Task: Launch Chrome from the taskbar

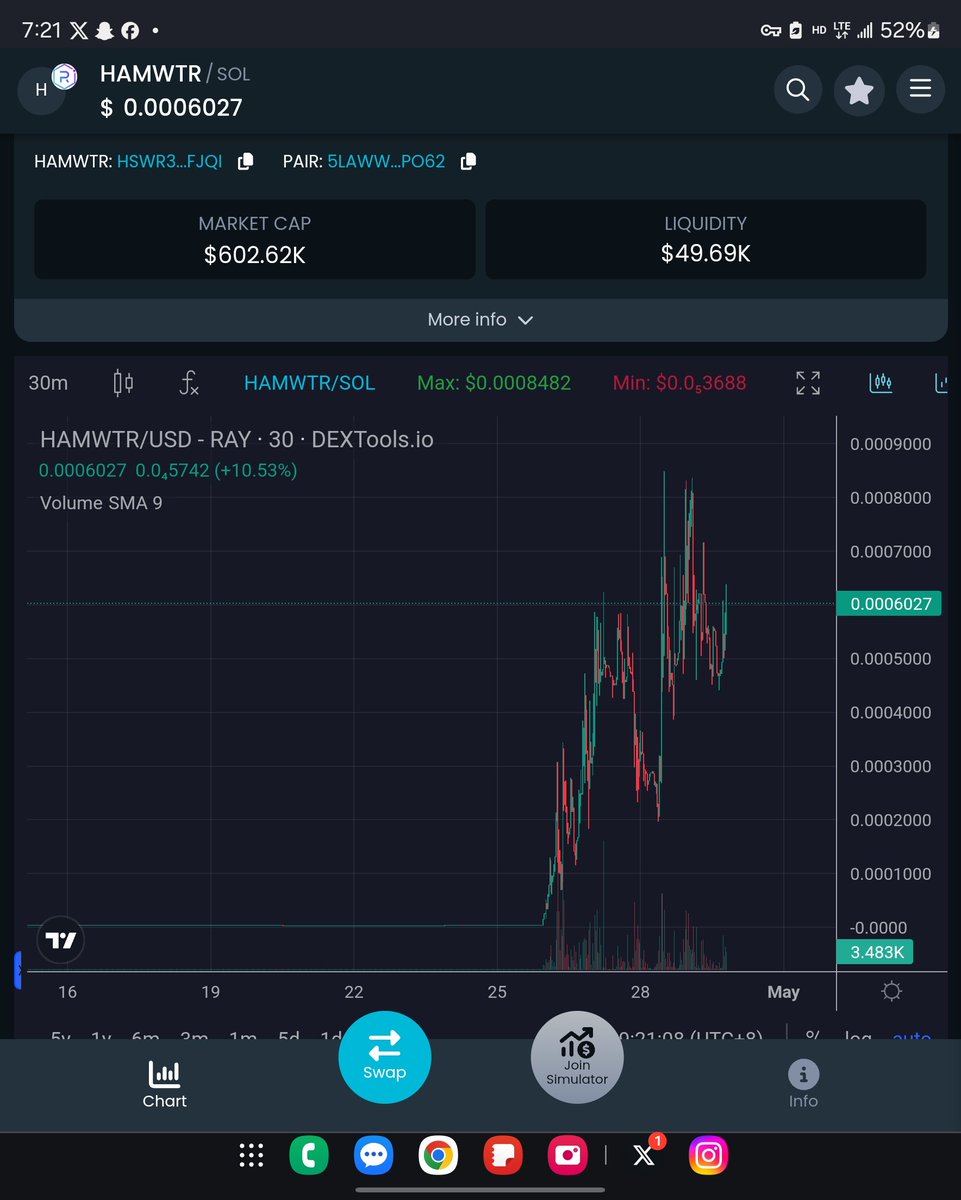Action: click(438, 1156)
